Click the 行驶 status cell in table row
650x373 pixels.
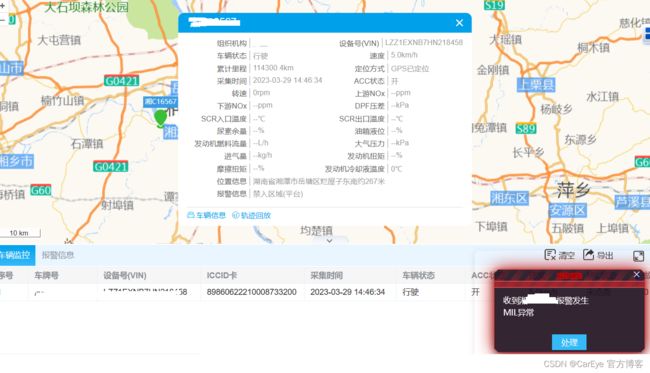(410, 292)
